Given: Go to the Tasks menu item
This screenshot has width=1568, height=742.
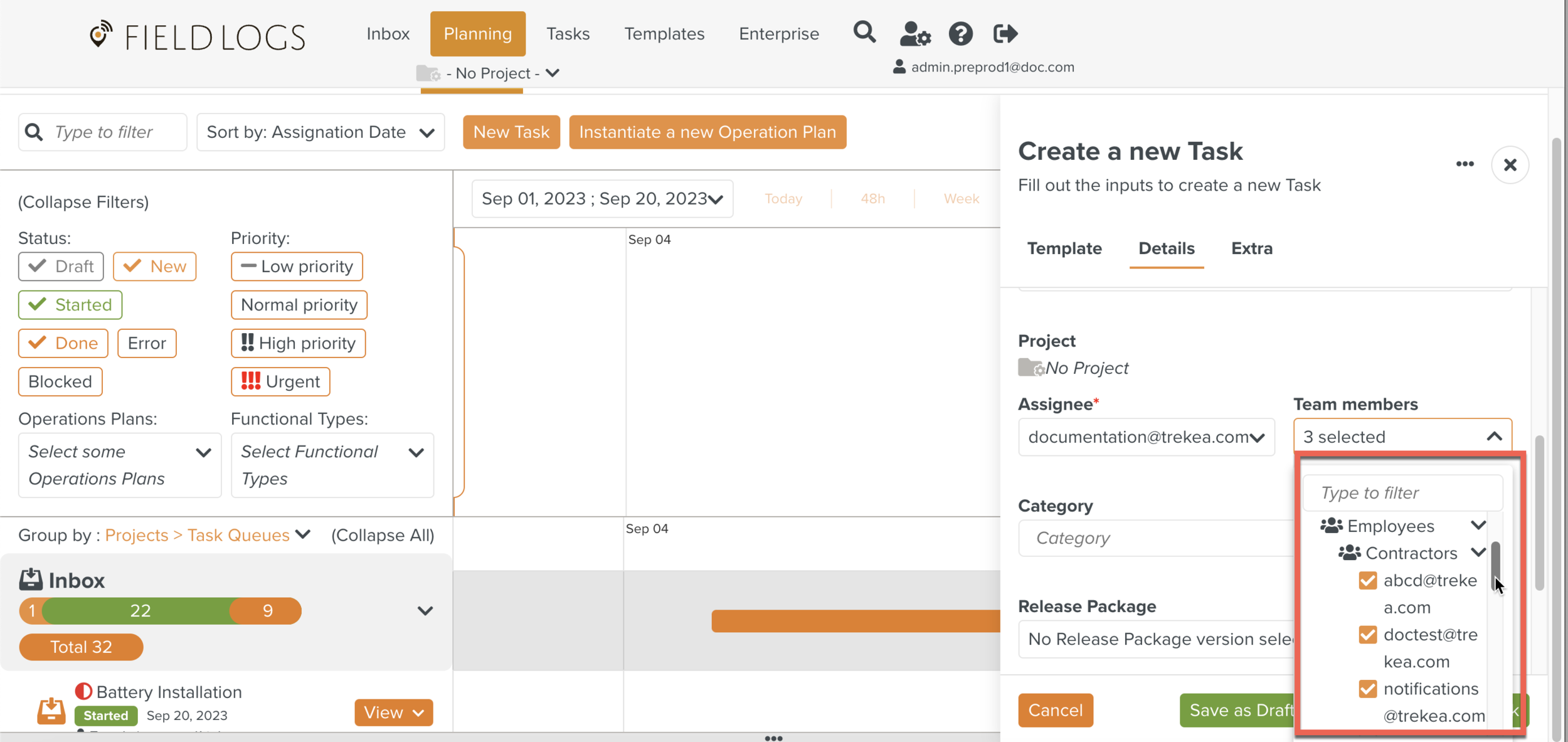Looking at the screenshot, I should [x=568, y=34].
